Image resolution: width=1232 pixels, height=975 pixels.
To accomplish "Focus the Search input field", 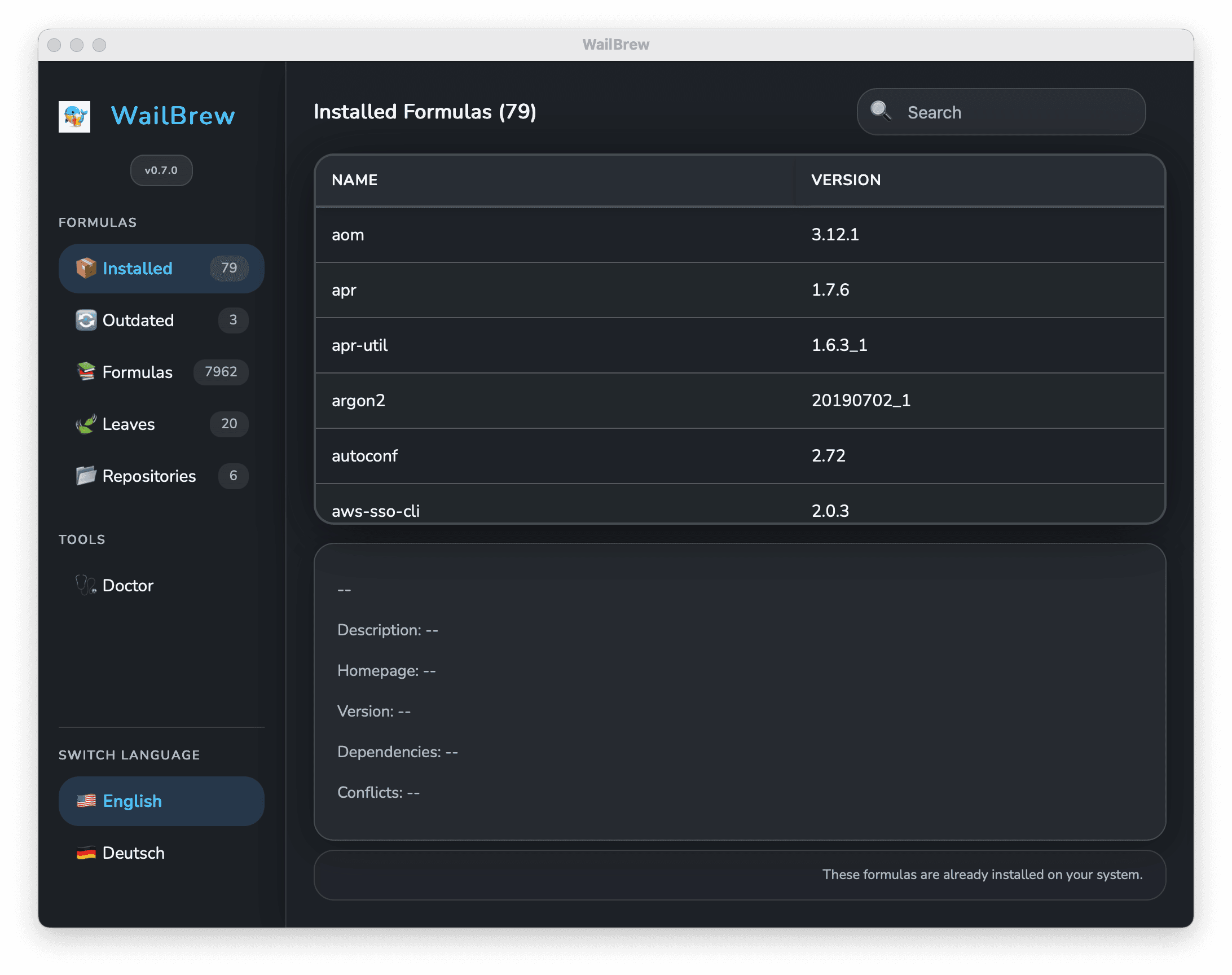I will [1001, 112].
